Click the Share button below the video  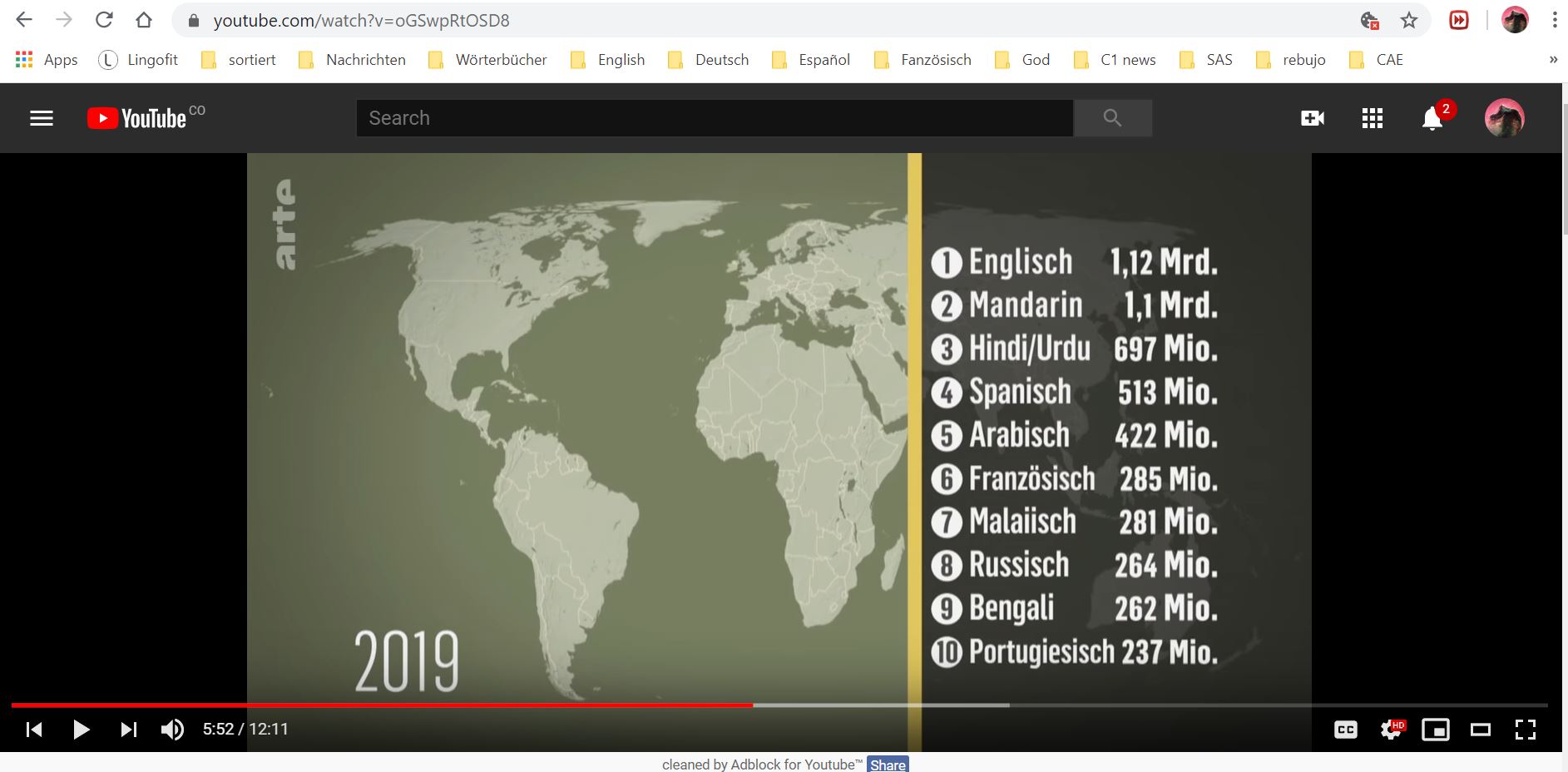point(888,765)
